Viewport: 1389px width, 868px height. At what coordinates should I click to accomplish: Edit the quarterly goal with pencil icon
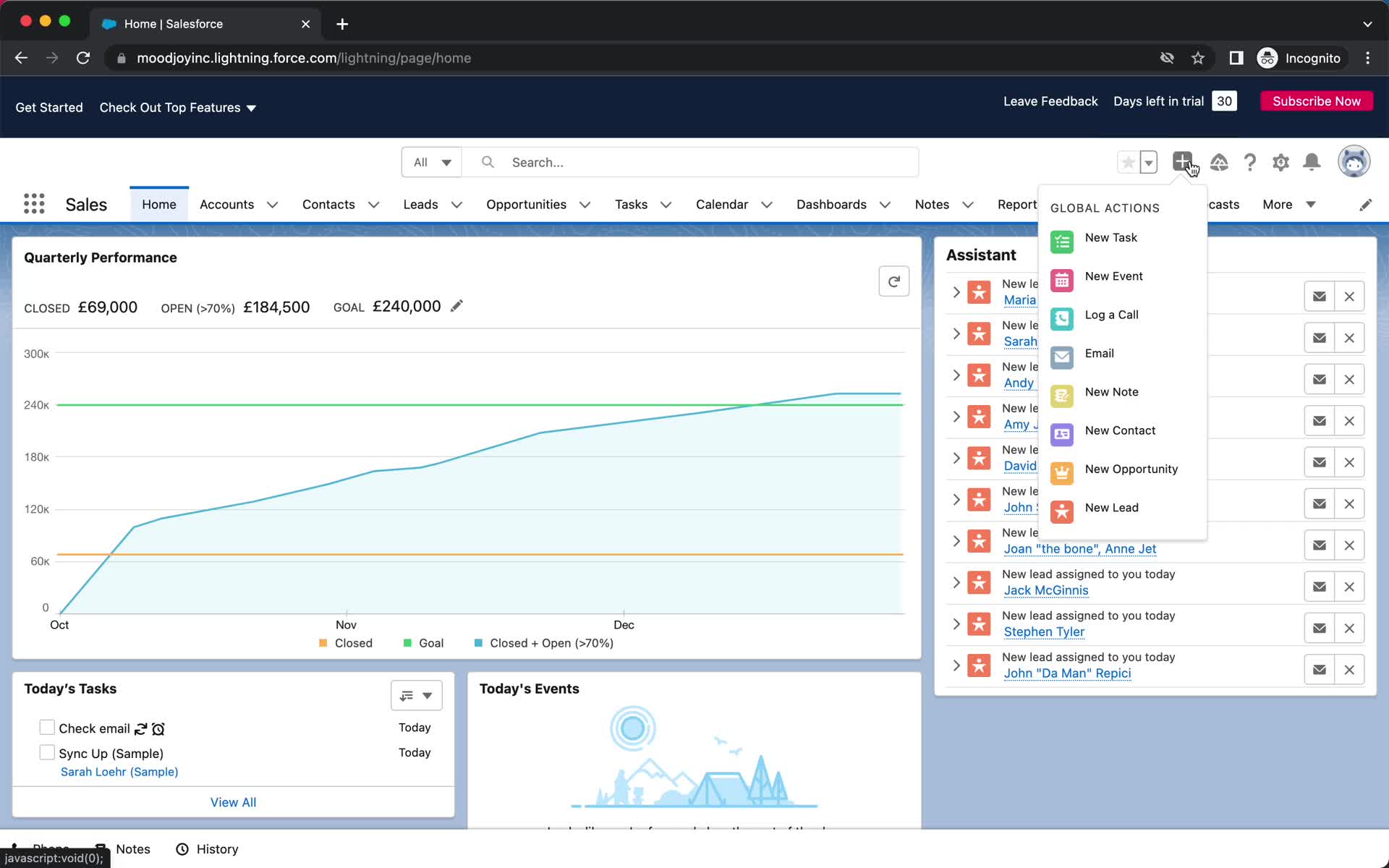[x=456, y=306]
